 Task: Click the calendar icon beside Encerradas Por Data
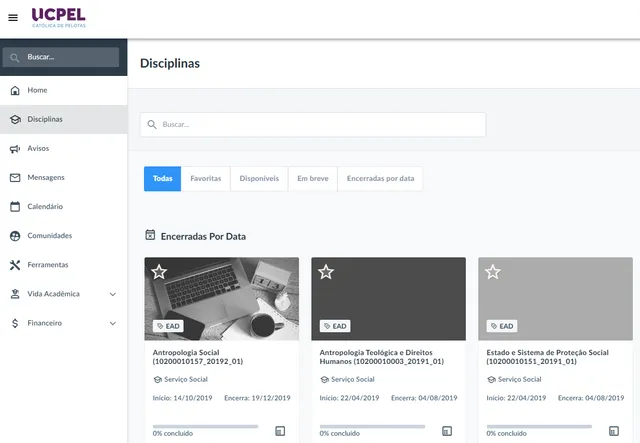[x=150, y=235]
